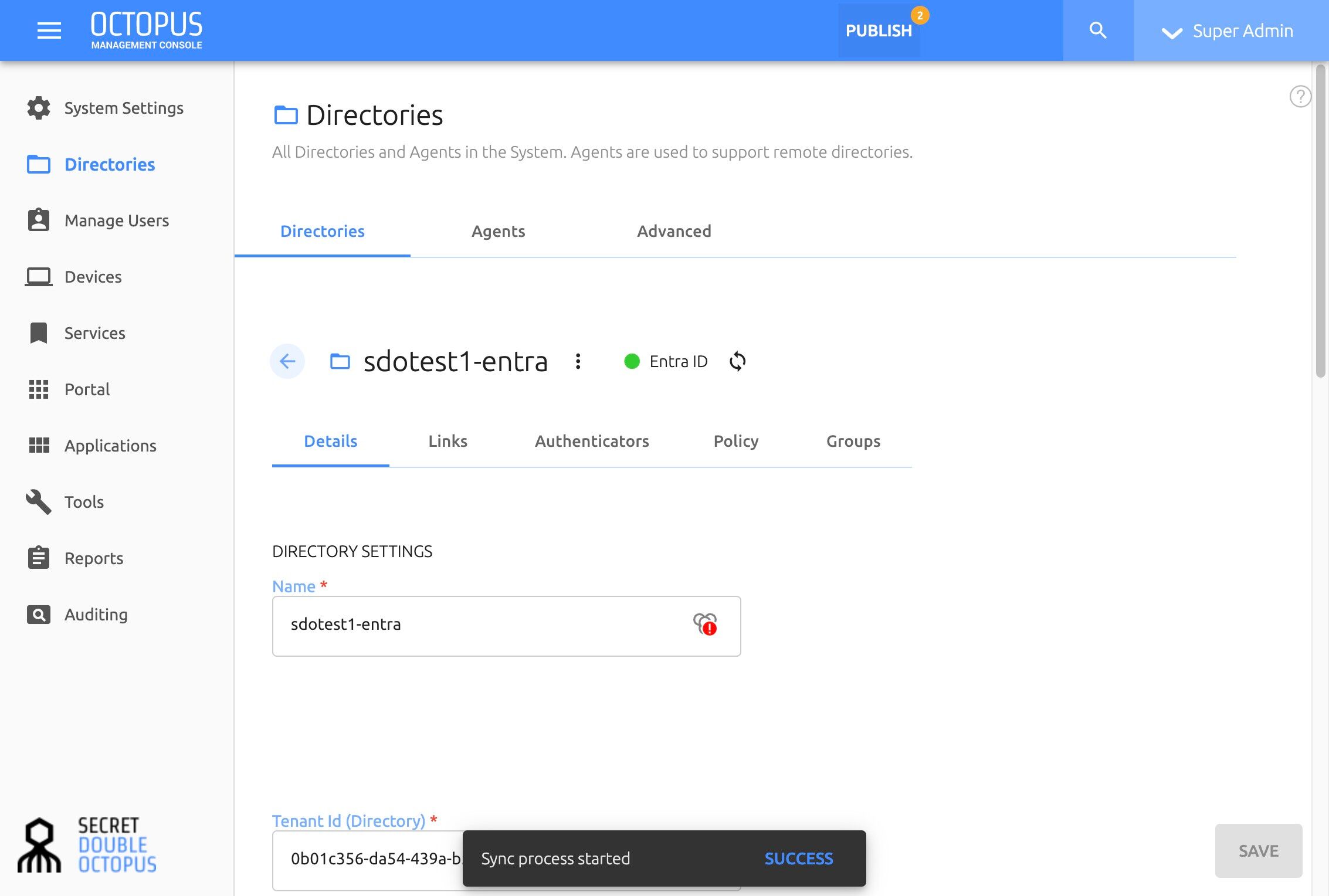Click the Tools wrench icon

(x=39, y=502)
